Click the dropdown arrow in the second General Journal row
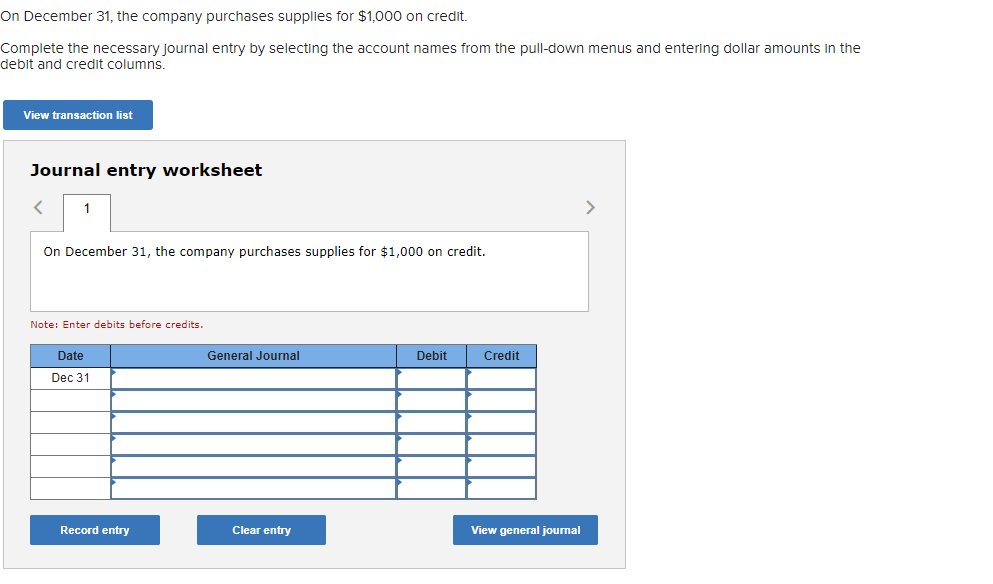Viewport: 993px width, 584px height. pyautogui.click(x=116, y=394)
